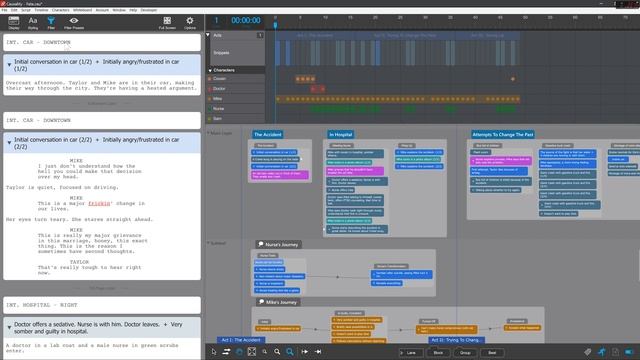Click the blue panel icon at bottom-right corner
Image resolution: width=640 pixels, height=360 pixels.
point(629,352)
